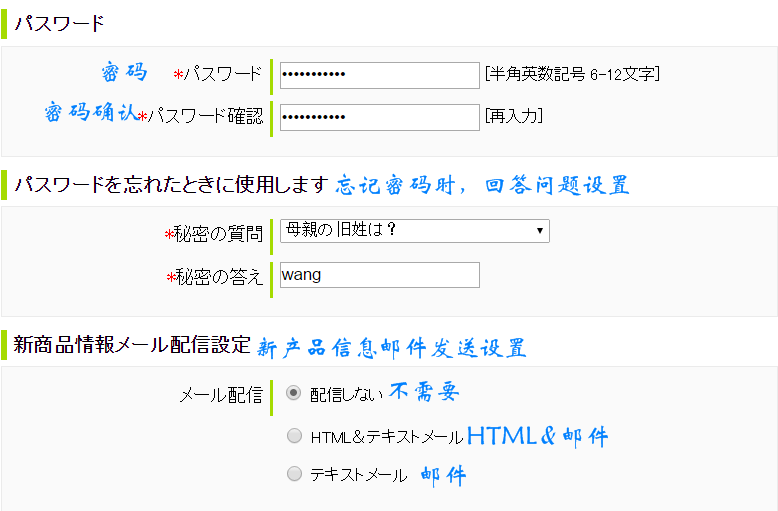Click the [半角英数記号 6-12文字] hint text
This screenshot has height=511, width=778.
(x=571, y=75)
